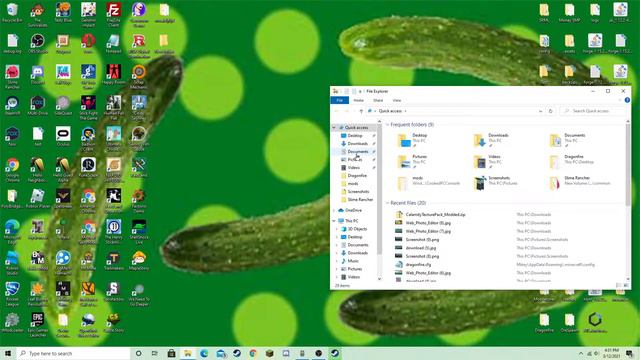Select the Tasty Blue desktop shortcut

(63, 13)
